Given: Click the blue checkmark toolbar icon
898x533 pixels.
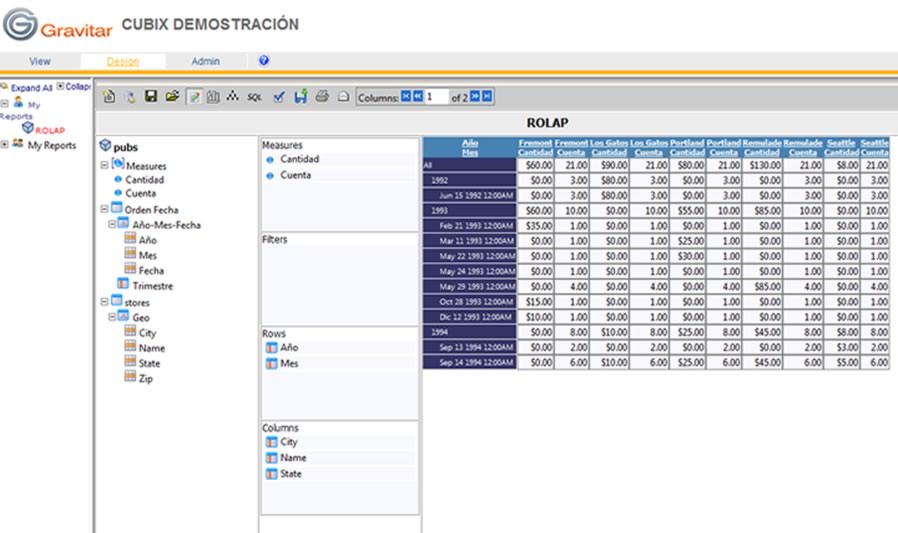Looking at the screenshot, I should 279,97.
